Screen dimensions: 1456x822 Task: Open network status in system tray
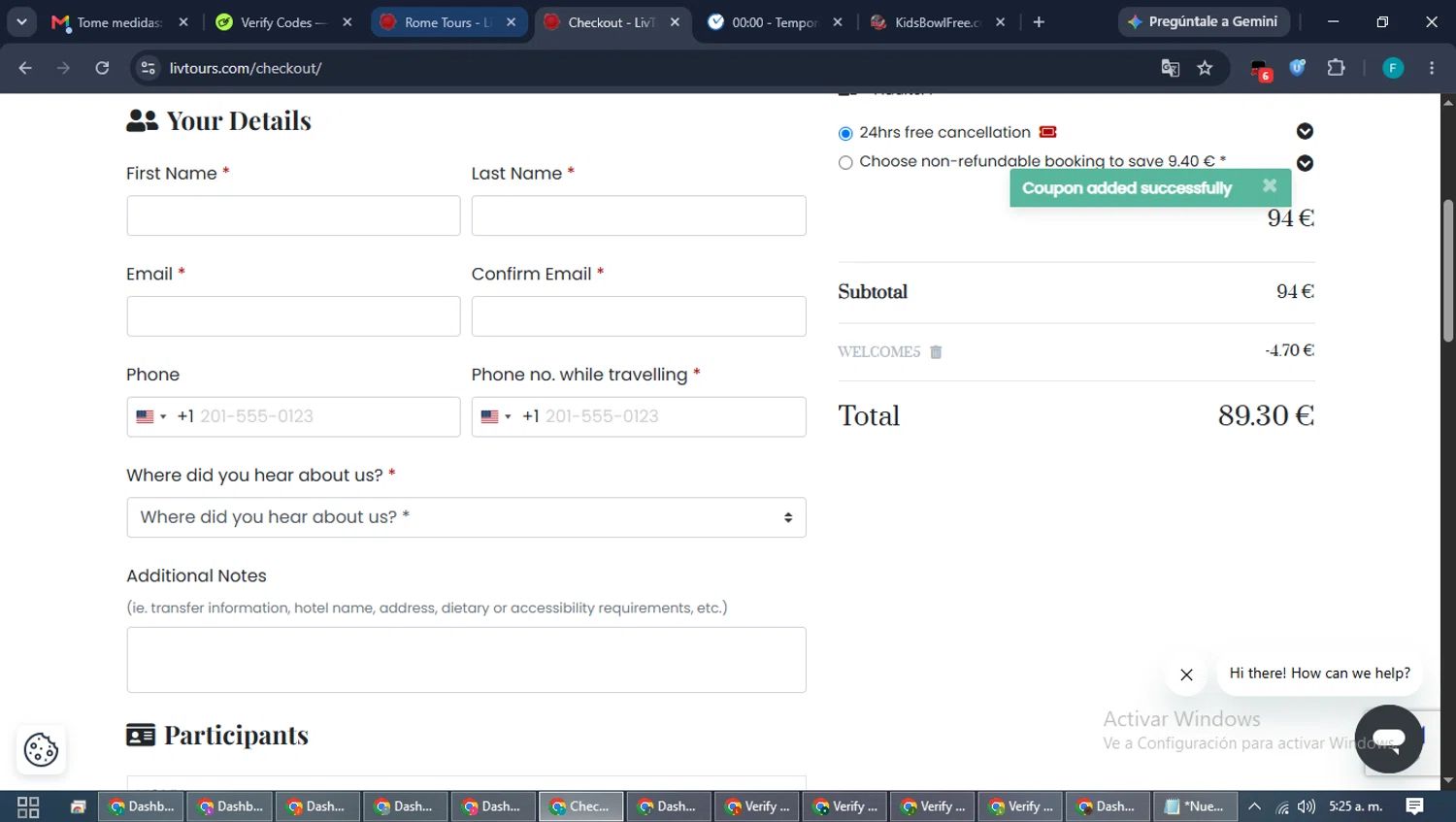click(x=1282, y=806)
